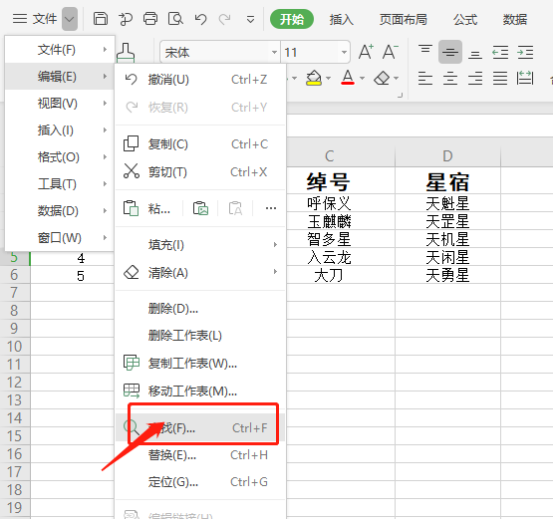The width and height of the screenshot is (554, 520).
Task: Select 撤消(U) in the edit menu
Action: (200, 79)
